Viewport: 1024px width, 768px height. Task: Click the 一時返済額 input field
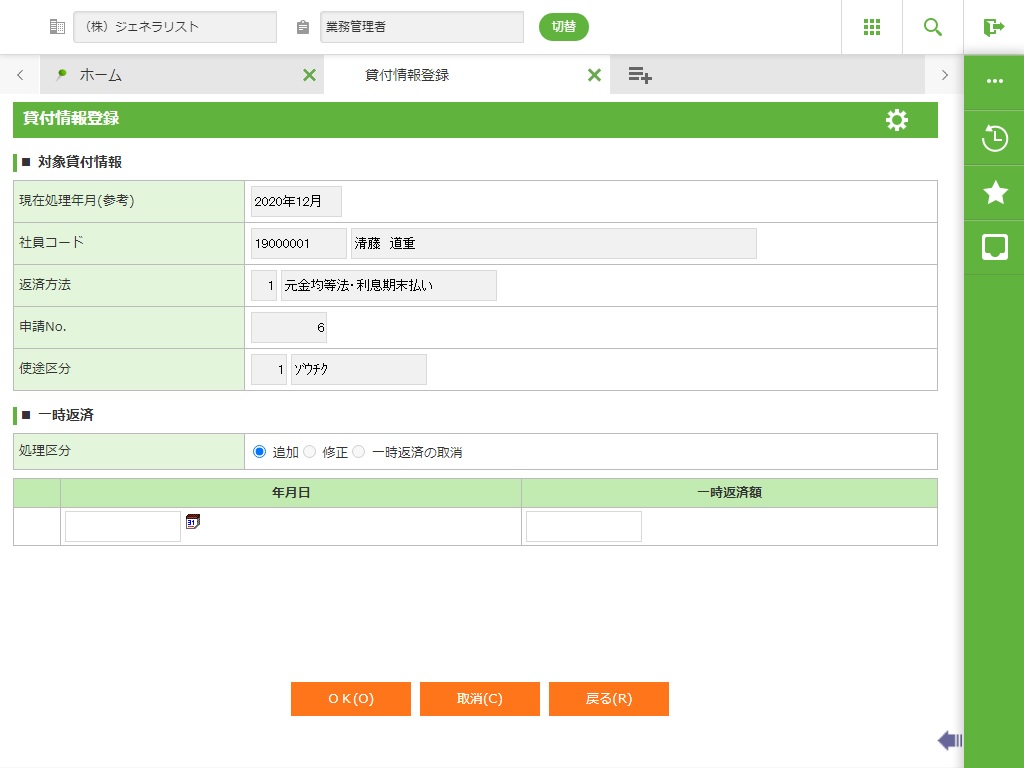[583, 527]
